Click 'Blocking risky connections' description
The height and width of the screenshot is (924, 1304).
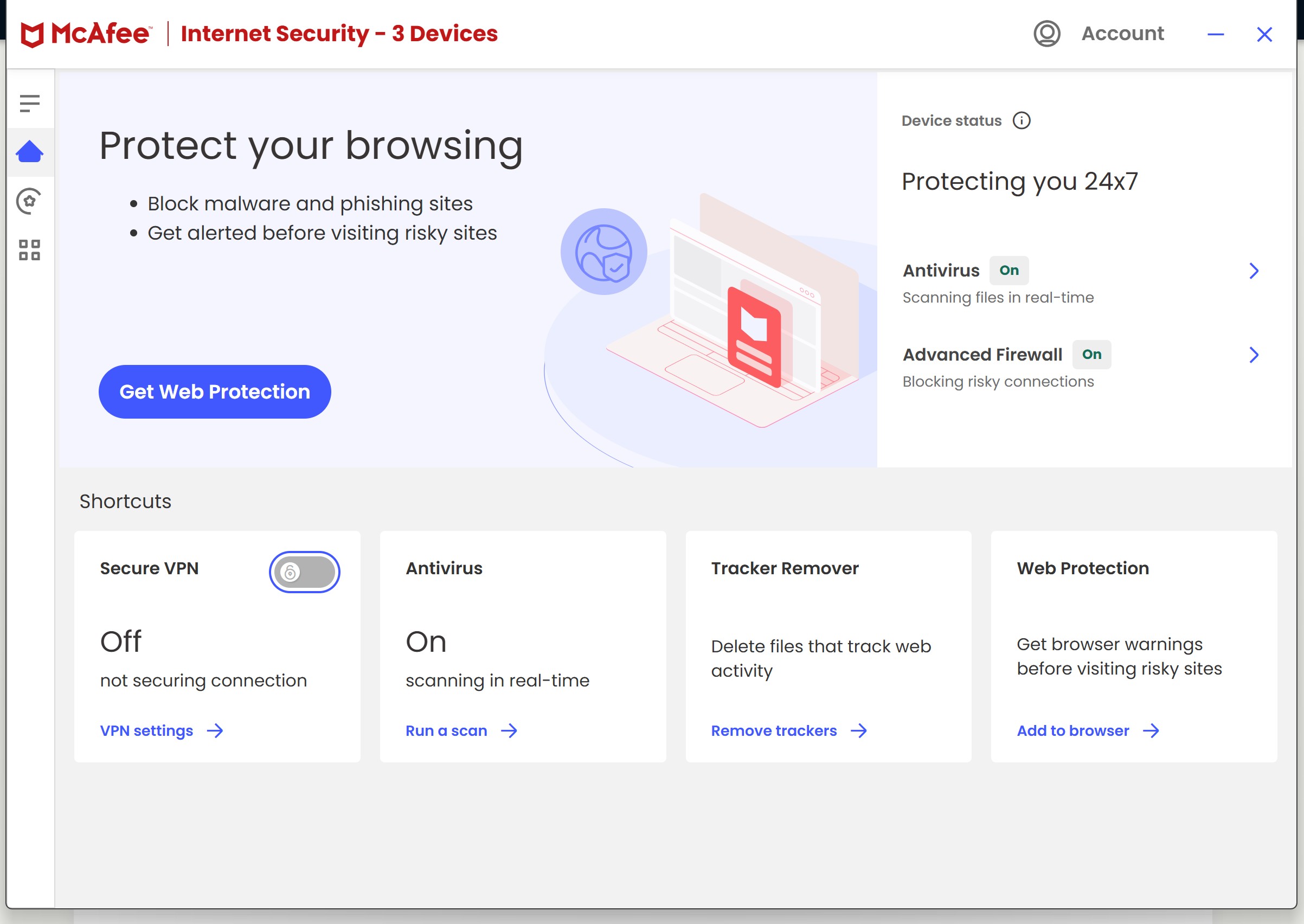999,382
